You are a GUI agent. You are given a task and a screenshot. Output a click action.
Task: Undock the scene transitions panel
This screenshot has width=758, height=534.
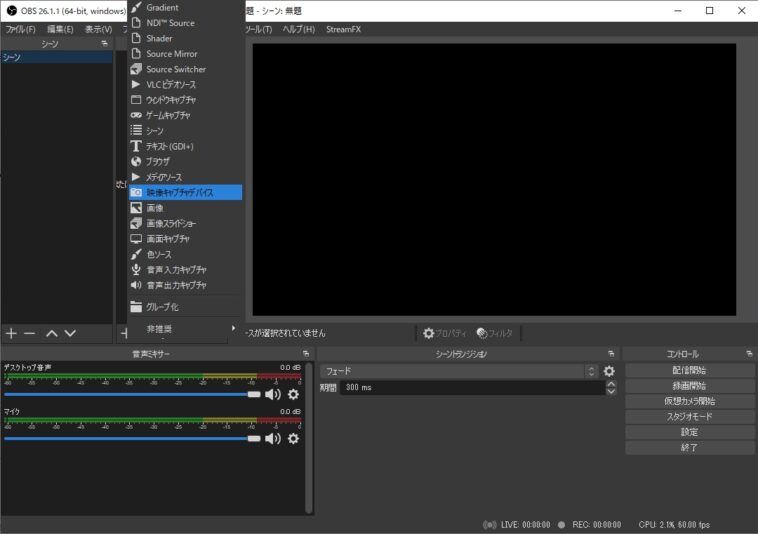pyautogui.click(x=611, y=354)
